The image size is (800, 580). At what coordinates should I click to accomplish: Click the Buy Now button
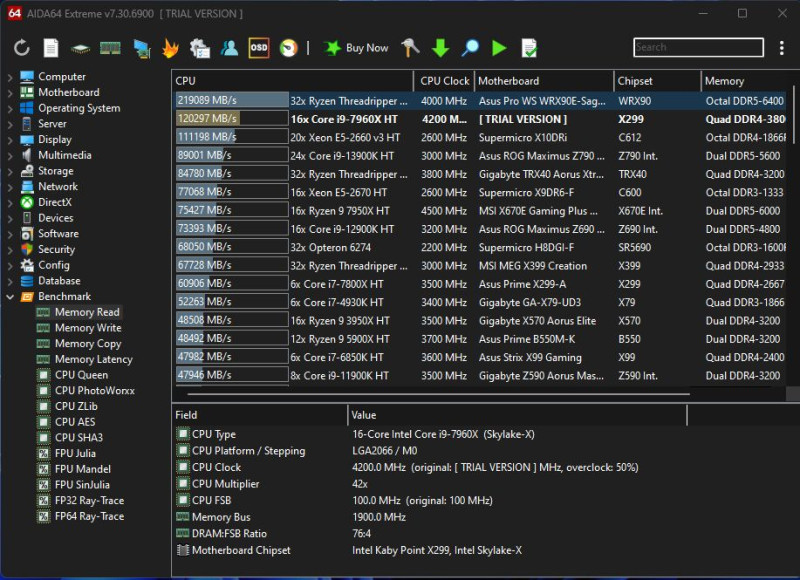(x=356, y=48)
